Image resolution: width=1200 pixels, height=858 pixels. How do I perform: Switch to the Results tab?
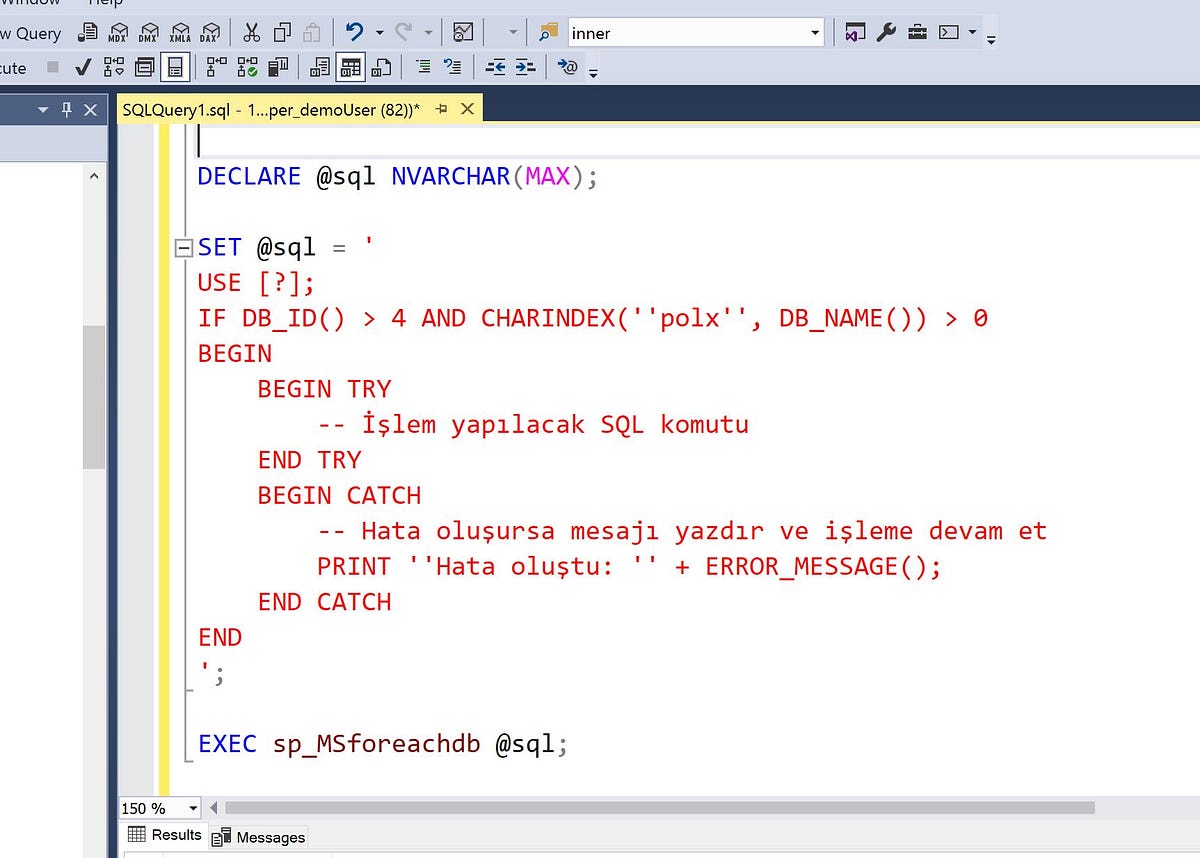click(164, 835)
